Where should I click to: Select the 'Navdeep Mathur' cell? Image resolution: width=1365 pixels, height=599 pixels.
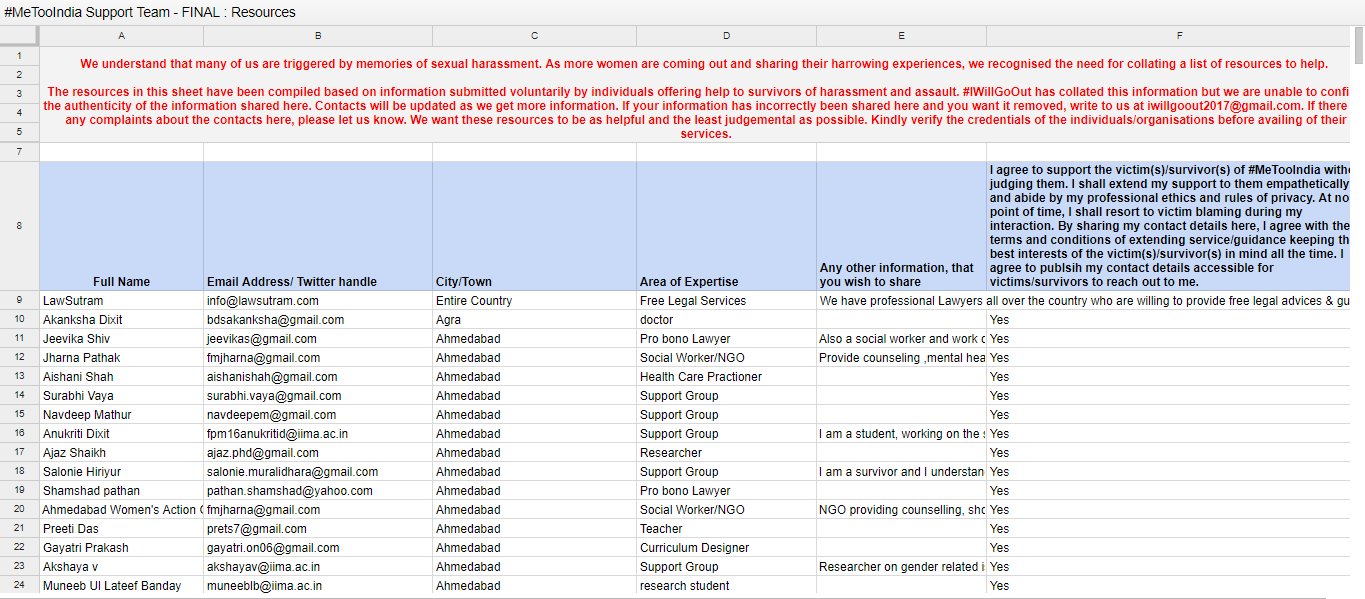click(121, 414)
